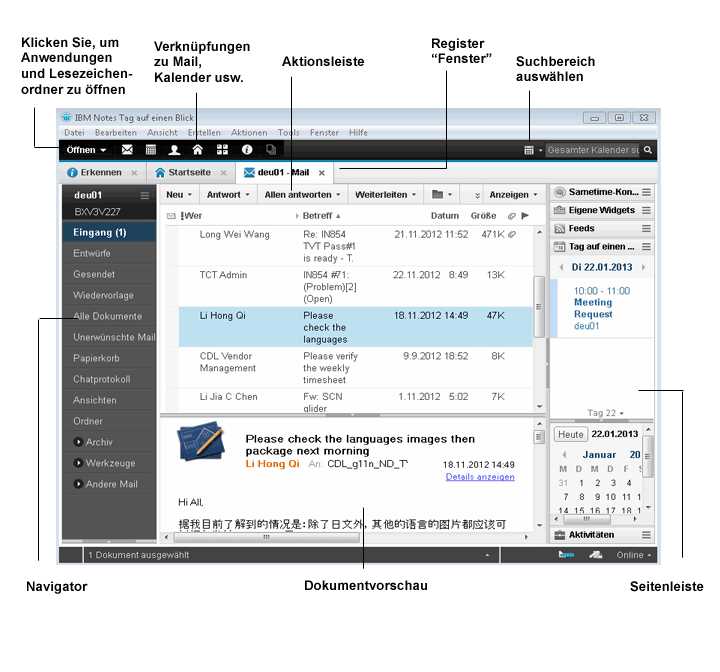This screenshot has height=672, width=720.
Task: Click the Mail envelope shortcut icon
Action: [x=127, y=150]
